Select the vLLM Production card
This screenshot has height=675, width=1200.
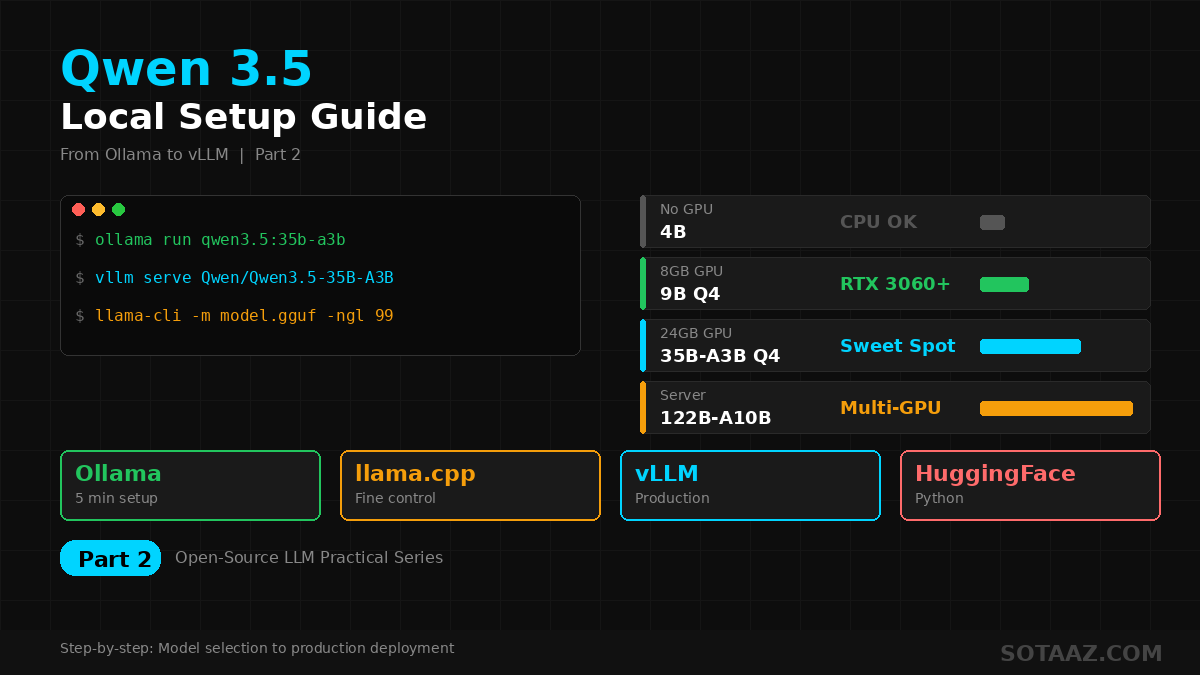750,485
